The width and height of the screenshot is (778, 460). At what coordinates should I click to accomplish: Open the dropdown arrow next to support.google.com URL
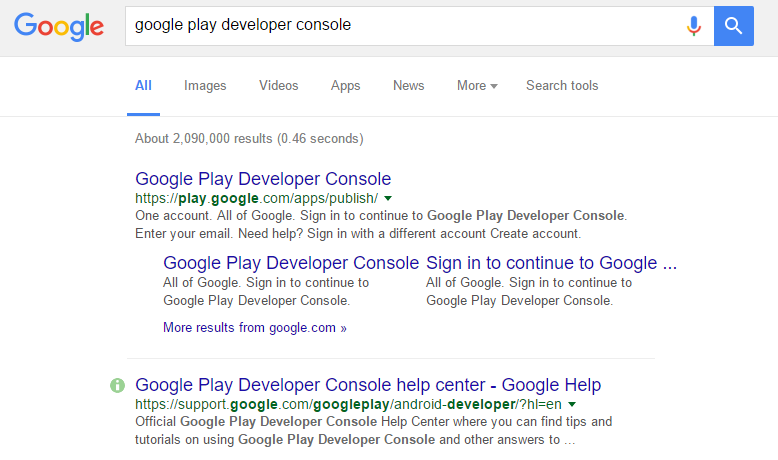pos(572,404)
